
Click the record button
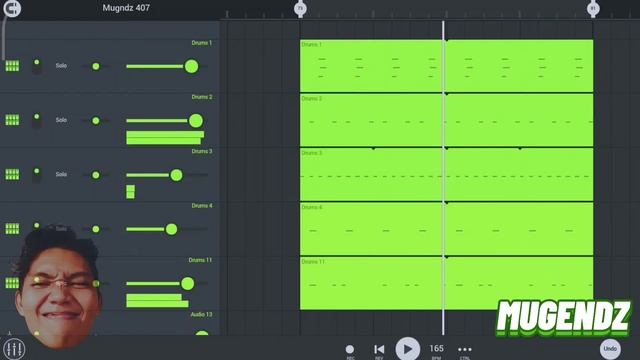coord(350,349)
